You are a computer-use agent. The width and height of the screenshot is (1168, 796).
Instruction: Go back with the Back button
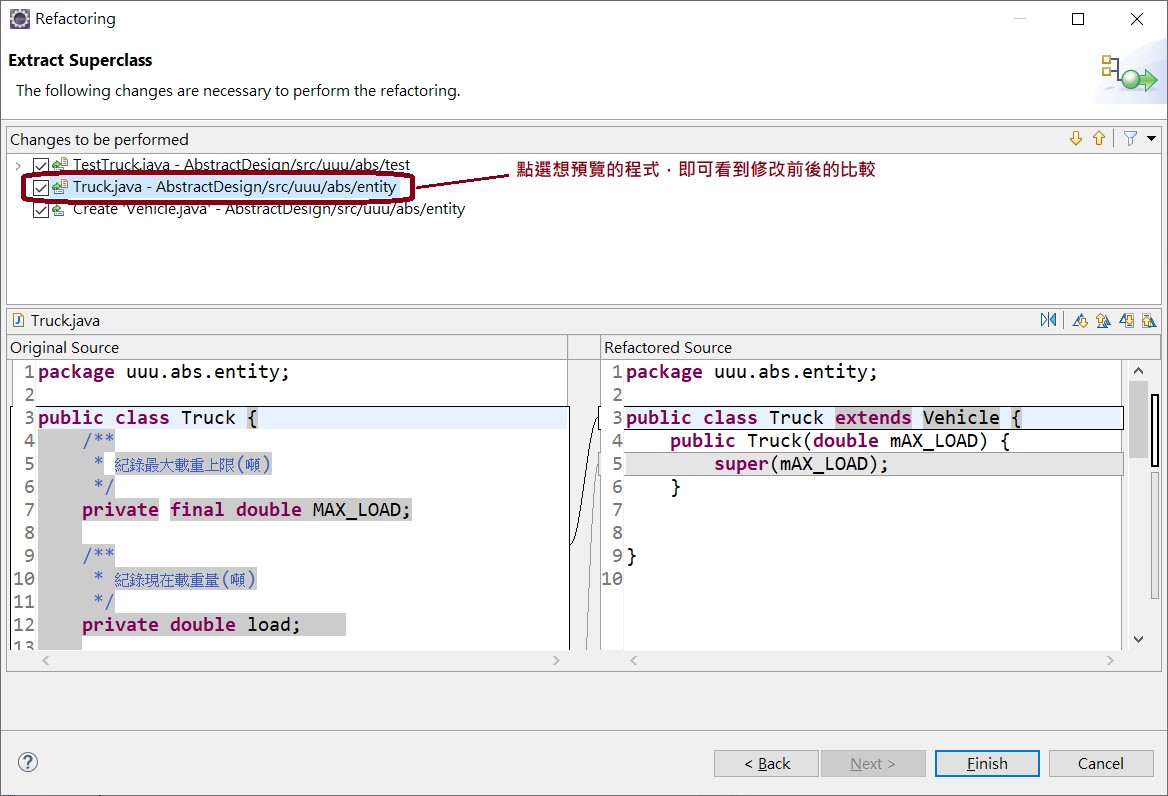pos(766,763)
